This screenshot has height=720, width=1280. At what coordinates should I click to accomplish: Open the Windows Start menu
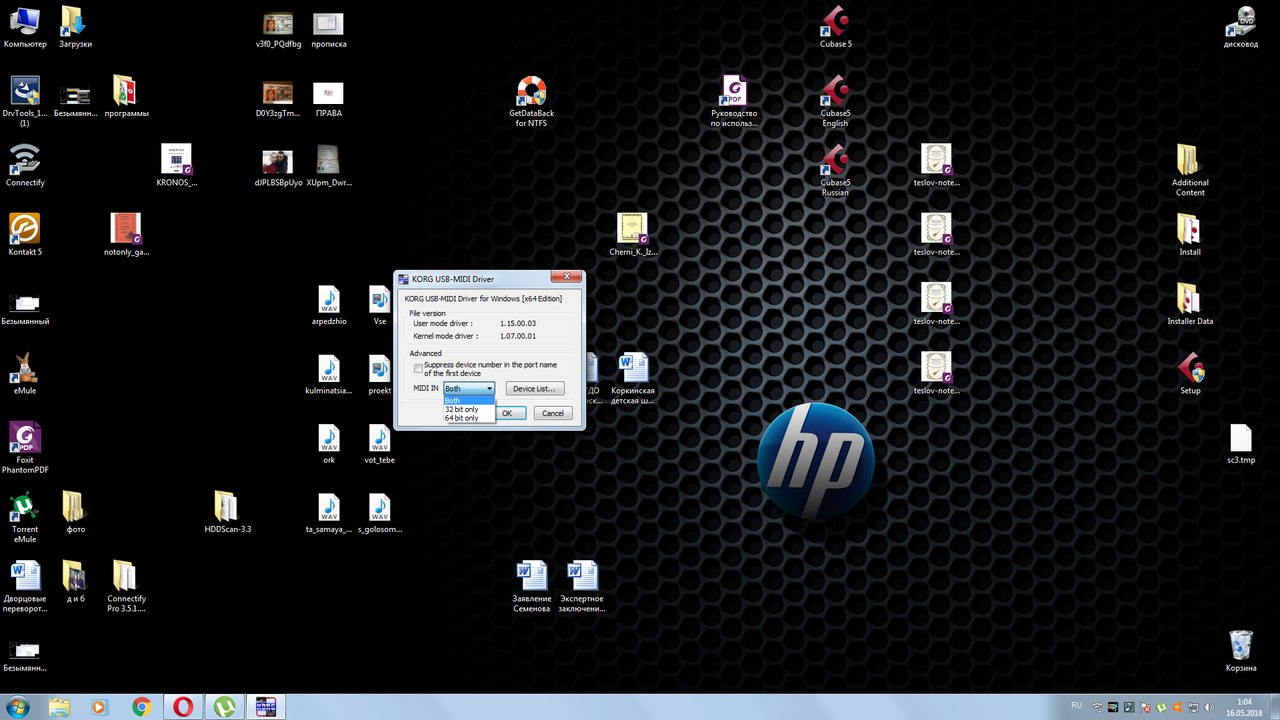click(17, 707)
